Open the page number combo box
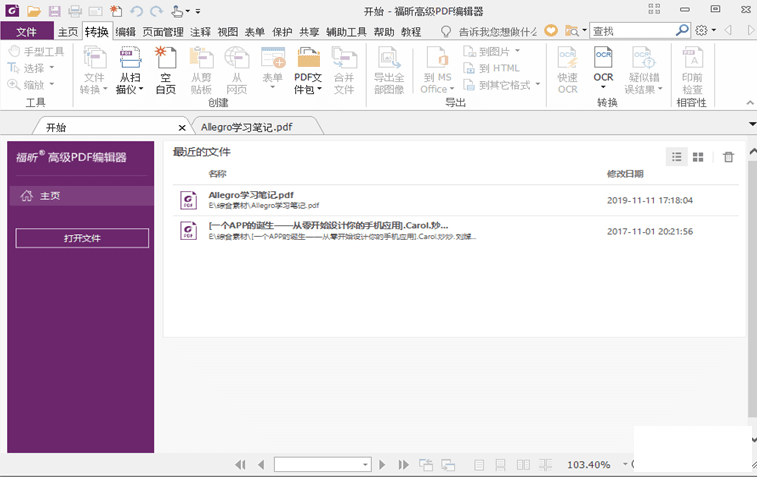The width and height of the screenshot is (757, 477). coord(322,464)
